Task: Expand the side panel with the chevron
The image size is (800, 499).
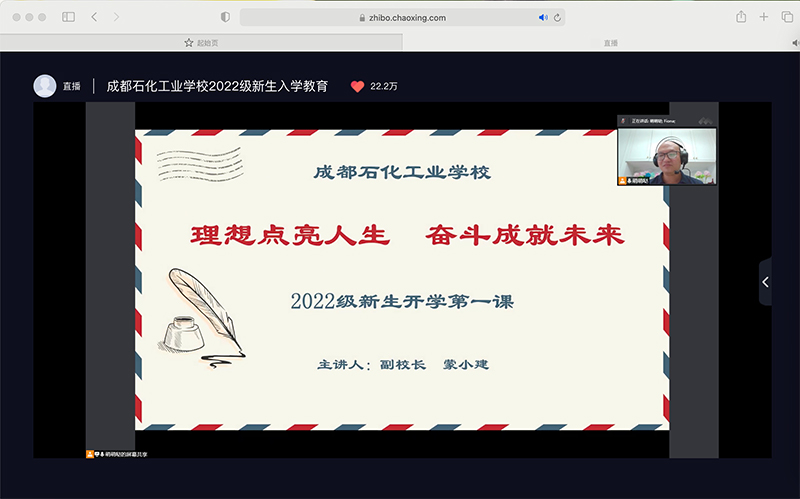Action: point(765,282)
